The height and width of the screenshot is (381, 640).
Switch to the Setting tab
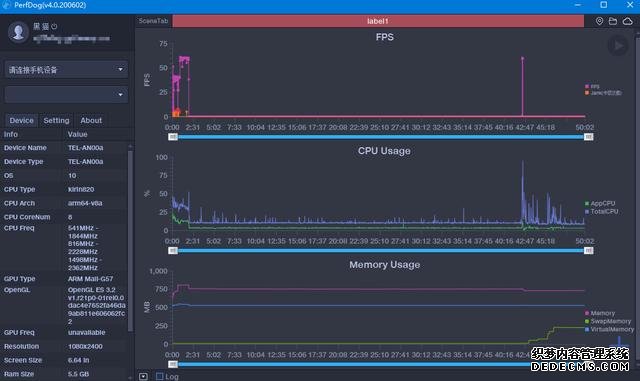pos(56,120)
